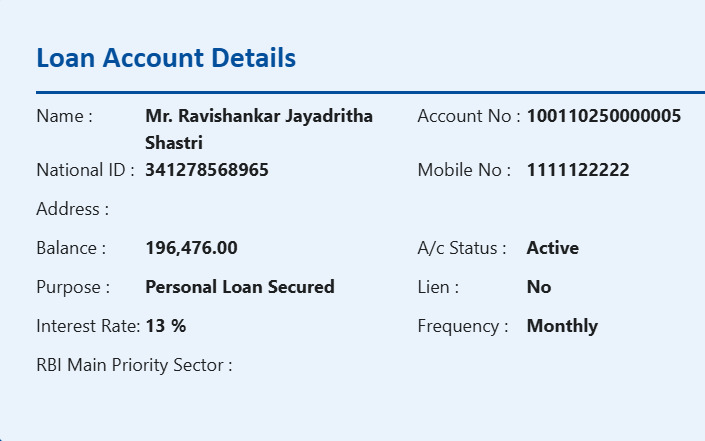
Task: Click mobile number 1111122222
Action: [x=577, y=170]
